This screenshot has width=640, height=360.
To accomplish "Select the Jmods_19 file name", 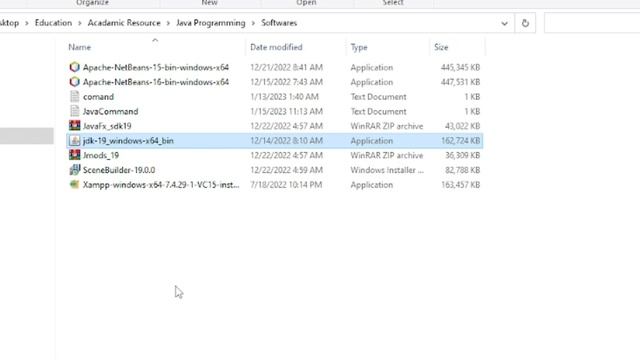I will click(101, 156).
